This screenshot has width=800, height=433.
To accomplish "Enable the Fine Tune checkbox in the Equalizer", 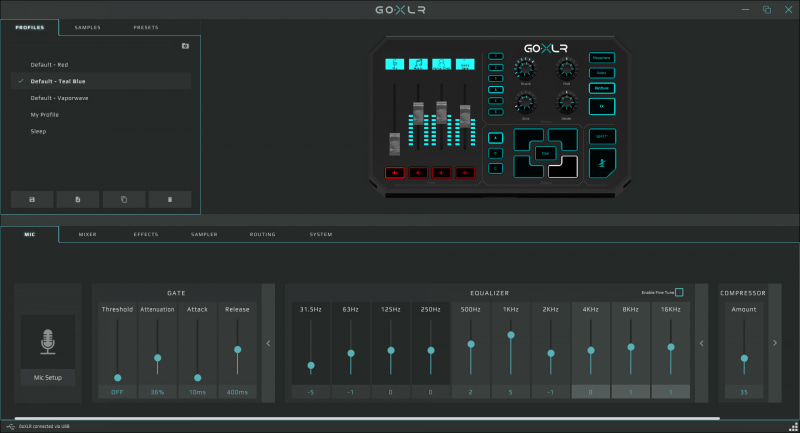I will [679, 292].
